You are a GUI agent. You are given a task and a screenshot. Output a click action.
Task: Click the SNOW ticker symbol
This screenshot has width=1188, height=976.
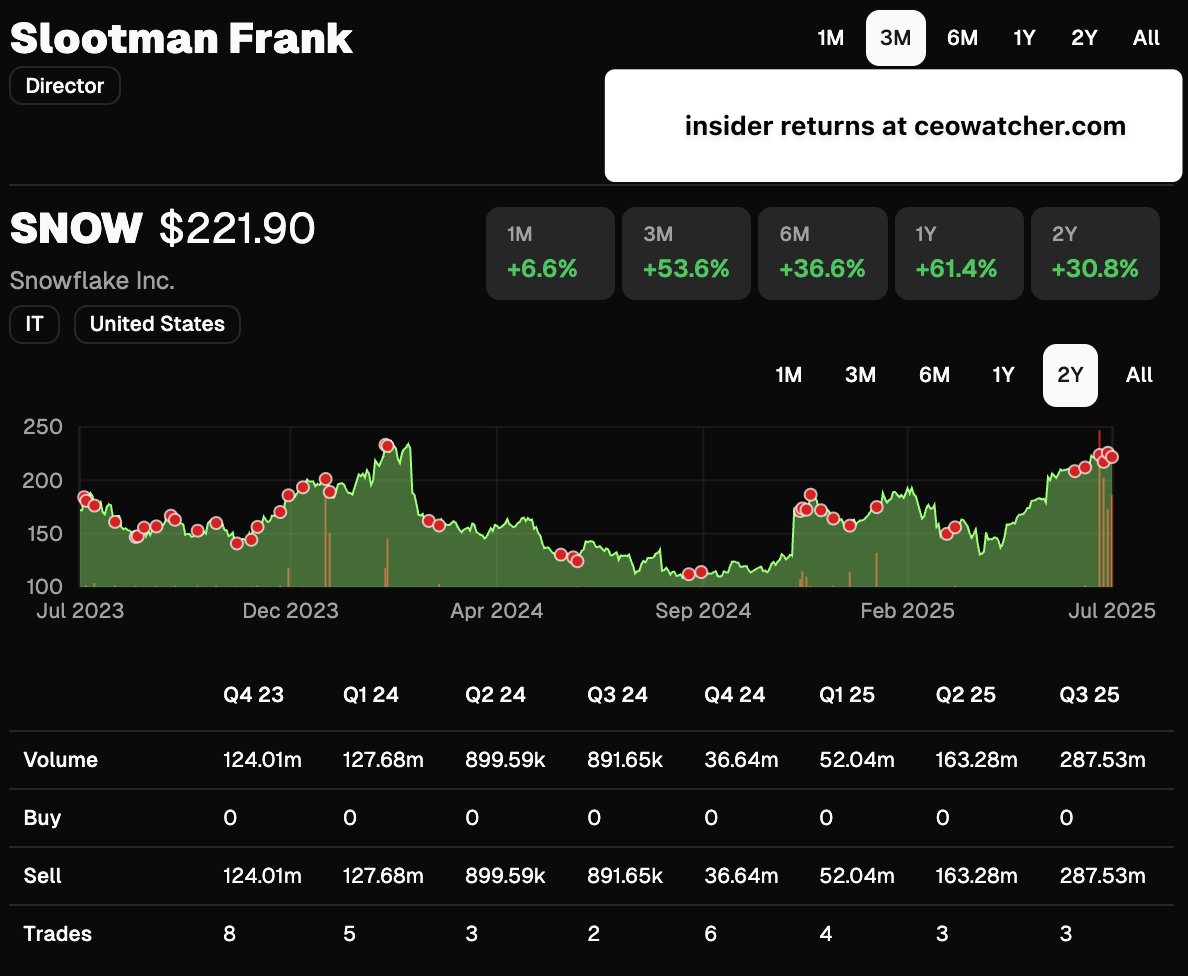click(x=76, y=227)
